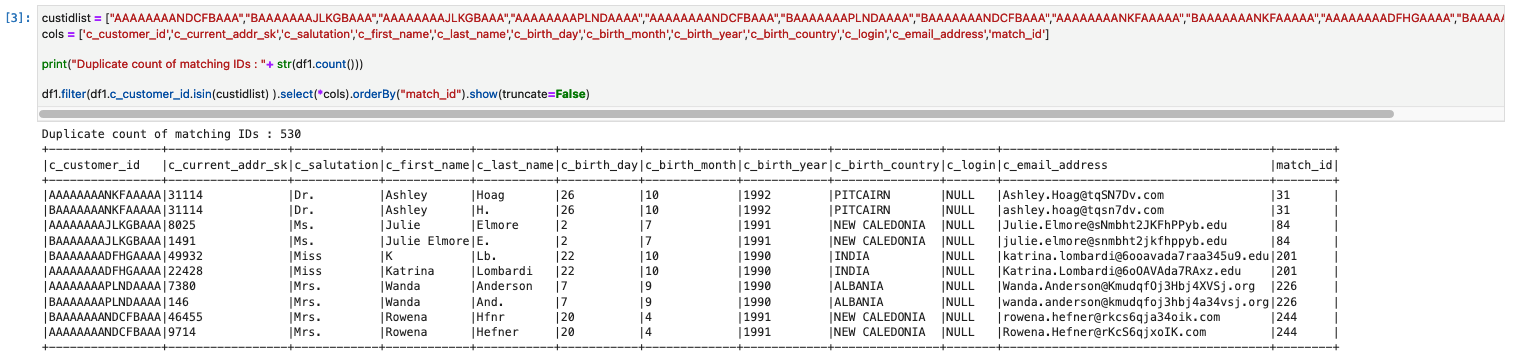
Task: Click the print Duplicate count statement line
Action: (x=203, y=64)
